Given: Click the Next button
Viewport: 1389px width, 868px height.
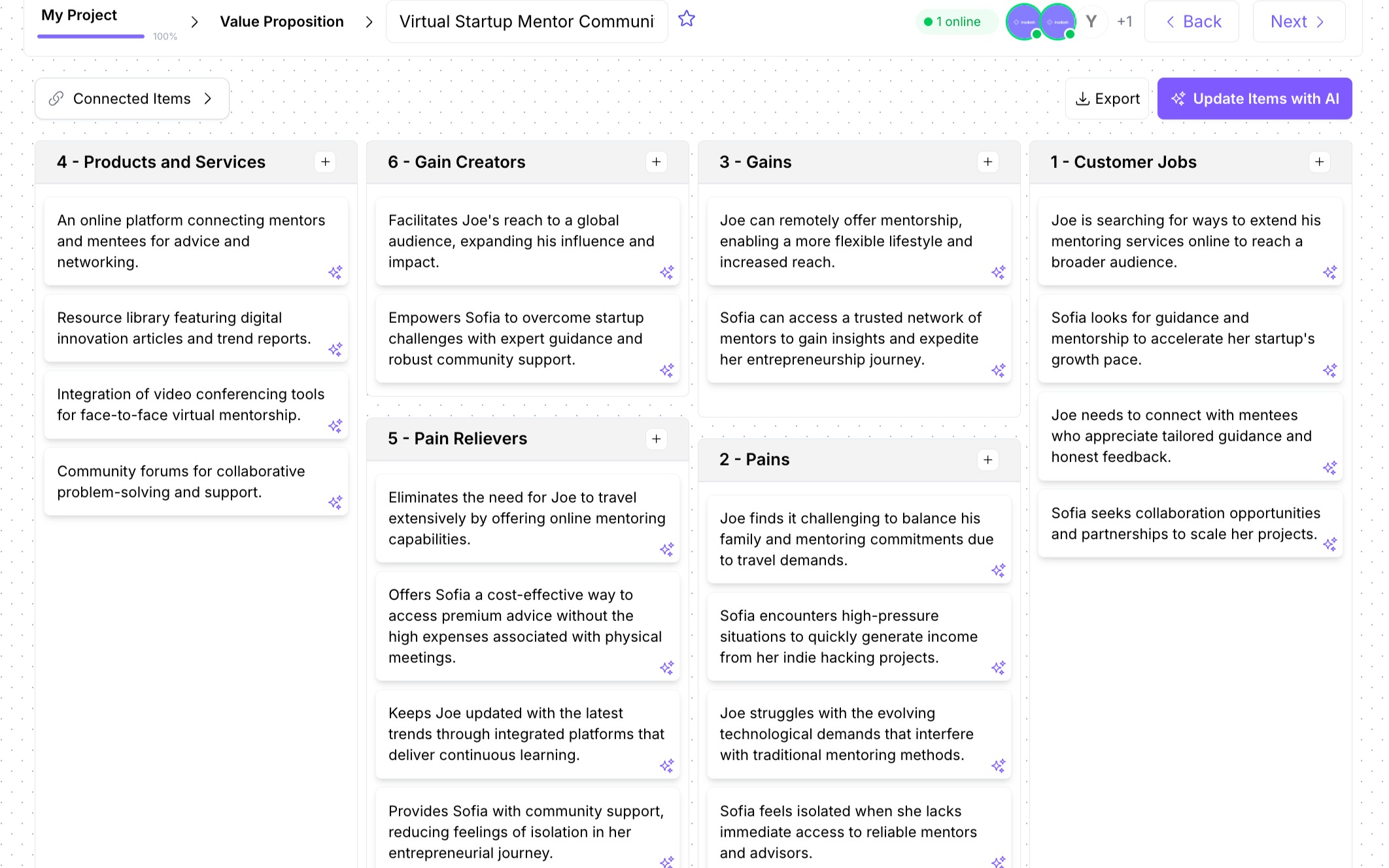Looking at the screenshot, I should pos(1297,21).
